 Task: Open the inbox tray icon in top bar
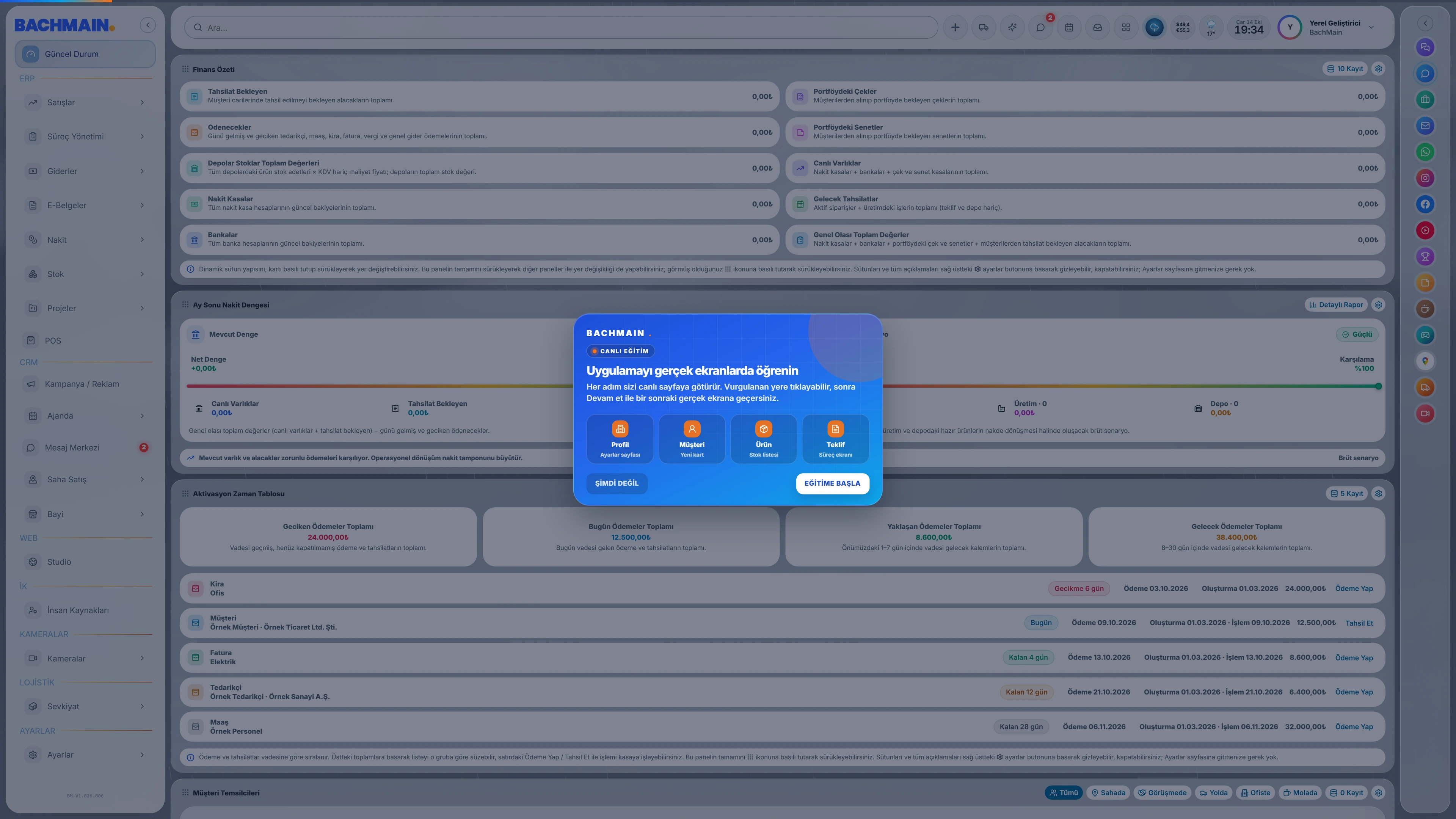pyautogui.click(x=1098, y=27)
